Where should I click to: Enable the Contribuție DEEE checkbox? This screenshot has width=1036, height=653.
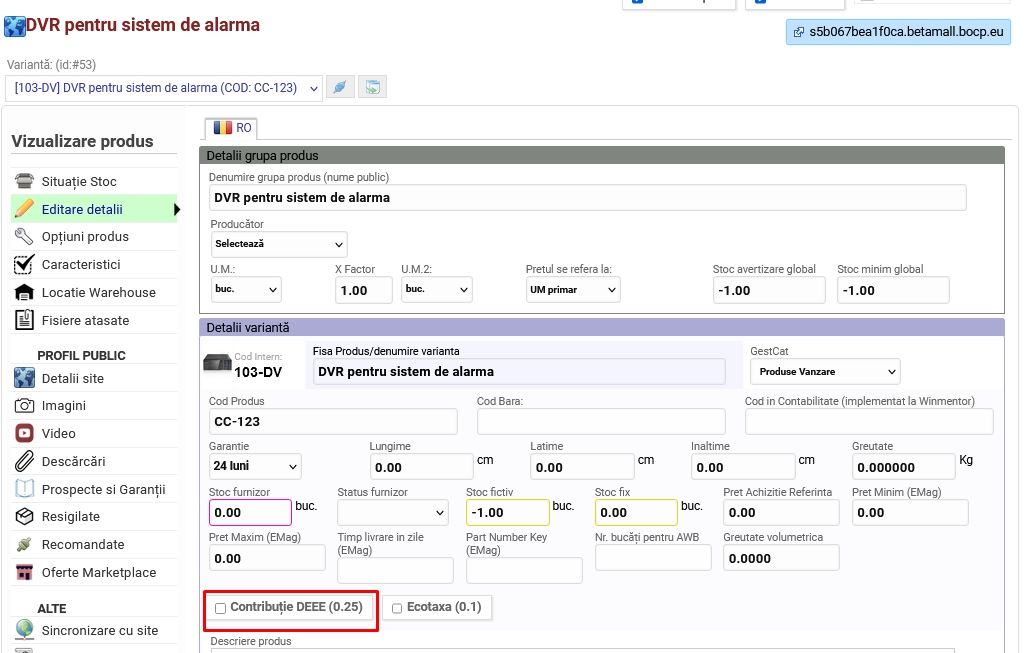(220, 608)
